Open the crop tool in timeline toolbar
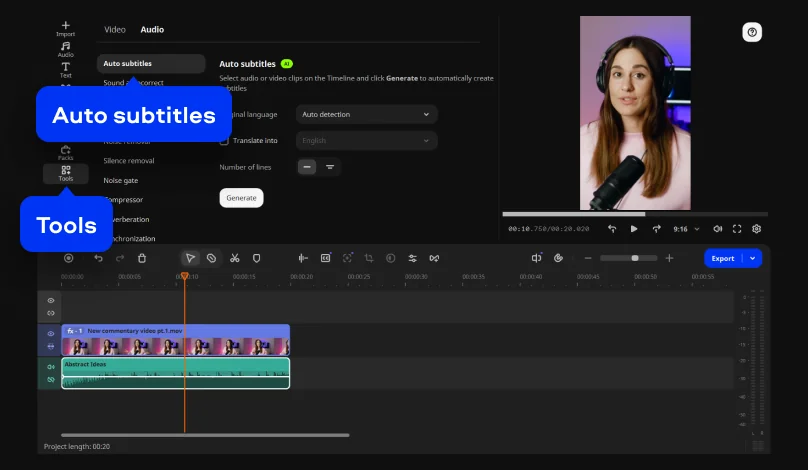The height and width of the screenshot is (470, 808). 369,258
